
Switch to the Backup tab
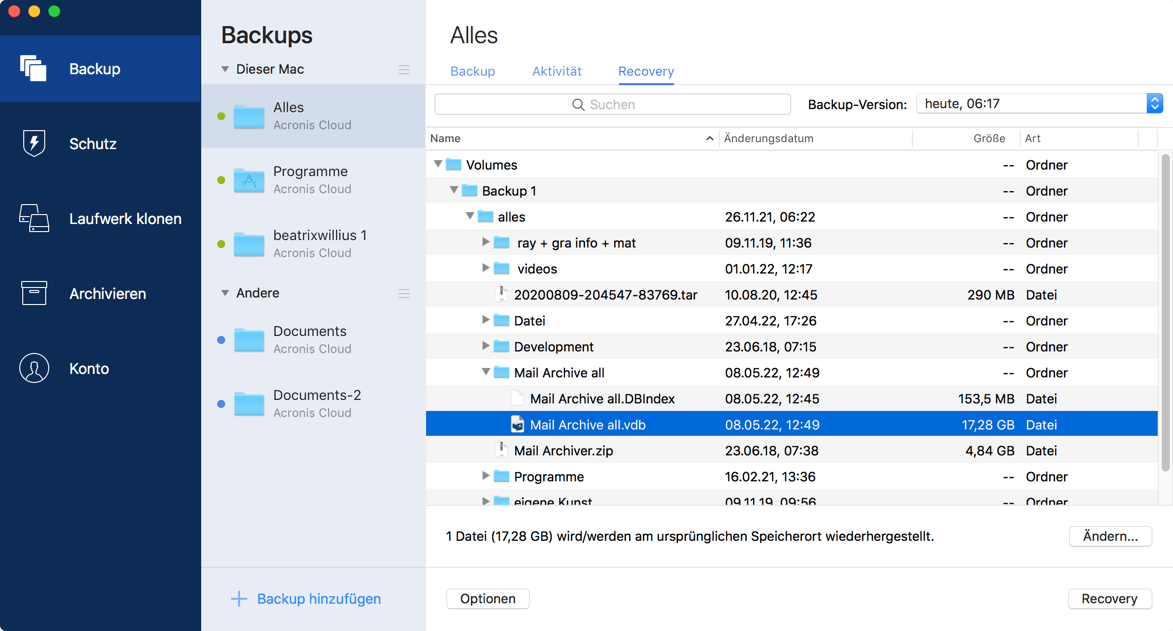472,71
